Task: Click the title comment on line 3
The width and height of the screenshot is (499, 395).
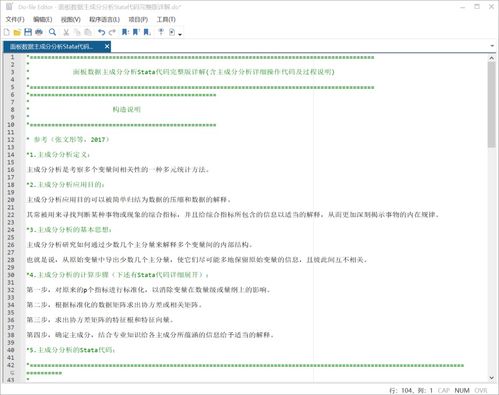Action: click(x=204, y=72)
